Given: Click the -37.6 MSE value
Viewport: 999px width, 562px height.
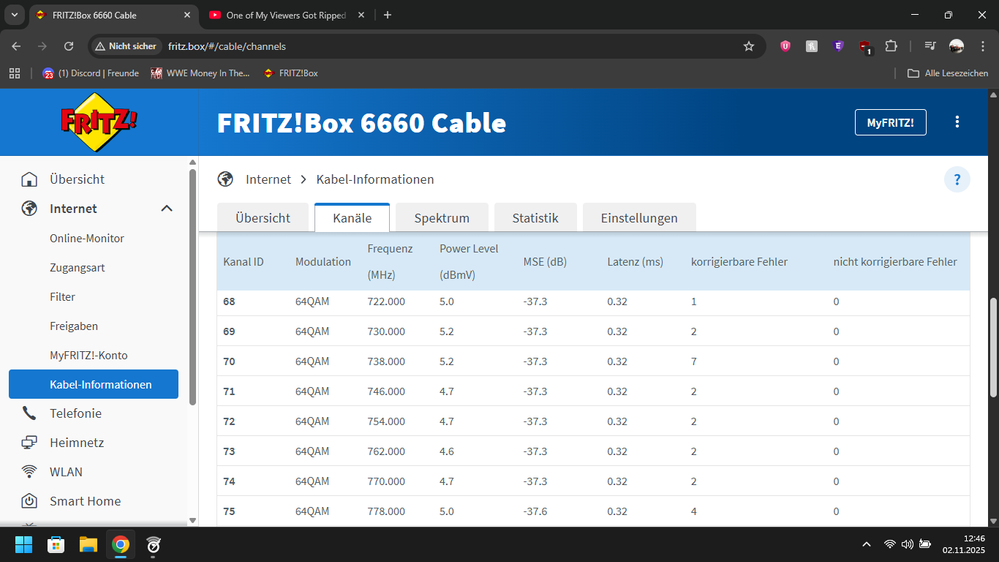Looking at the screenshot, I should tap(535, 511).
